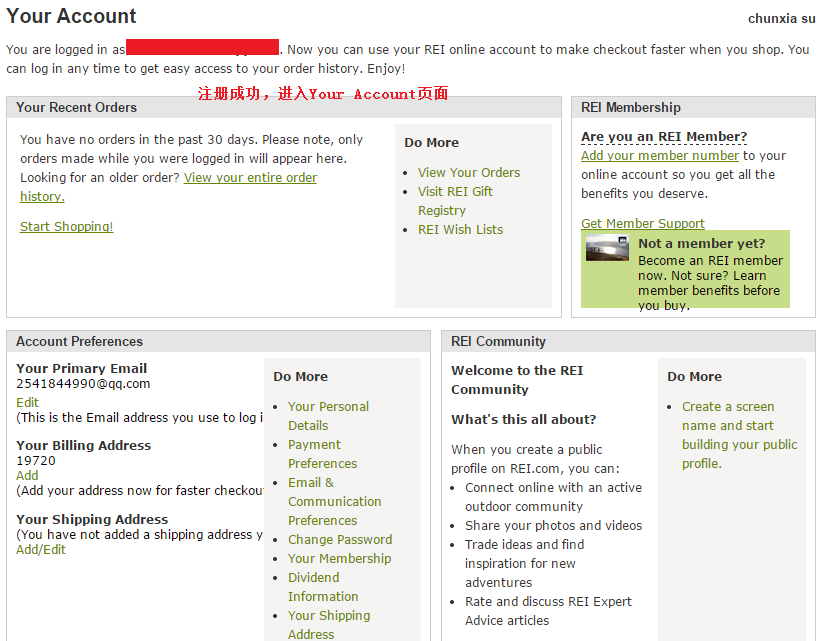Viewport: 821px width, 641px height.
Task: Open Payment Preferences link
Action: pos(323,454)
